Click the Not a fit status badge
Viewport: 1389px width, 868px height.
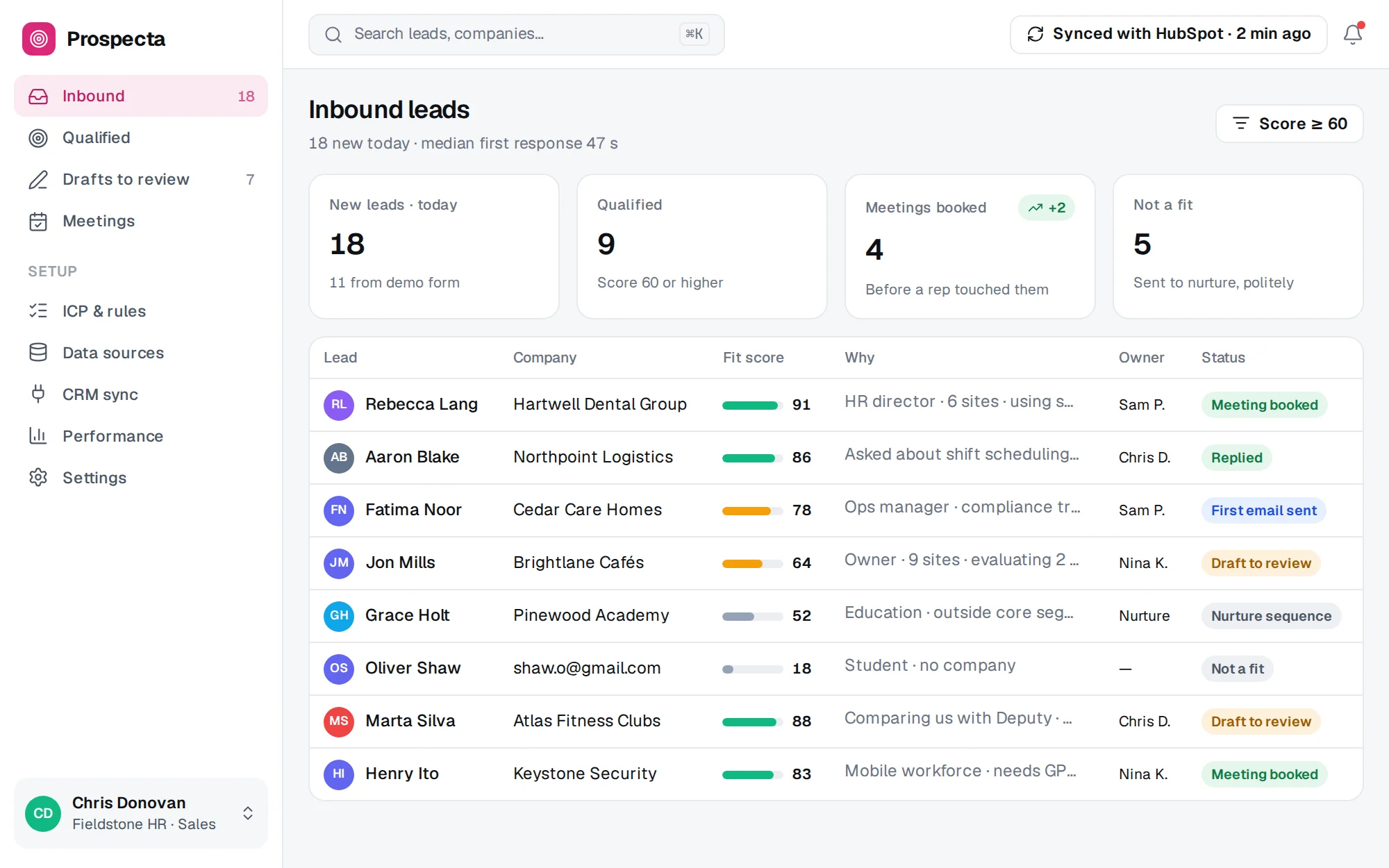[x=1238, y=669]
